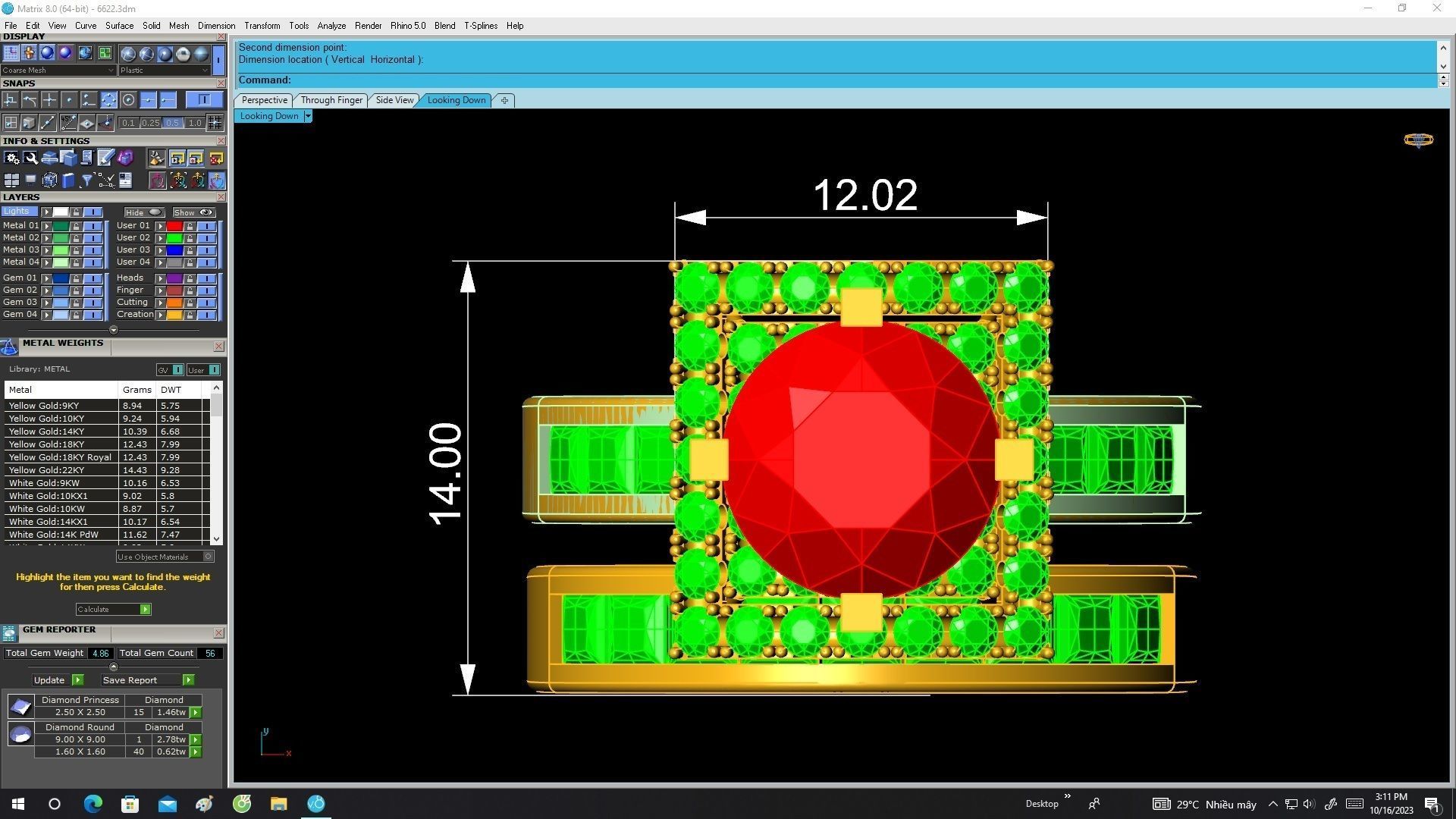Open the Coarse Mesh dropdown
This screenshot has width=1456, height=819.
[x=58, y=70]
